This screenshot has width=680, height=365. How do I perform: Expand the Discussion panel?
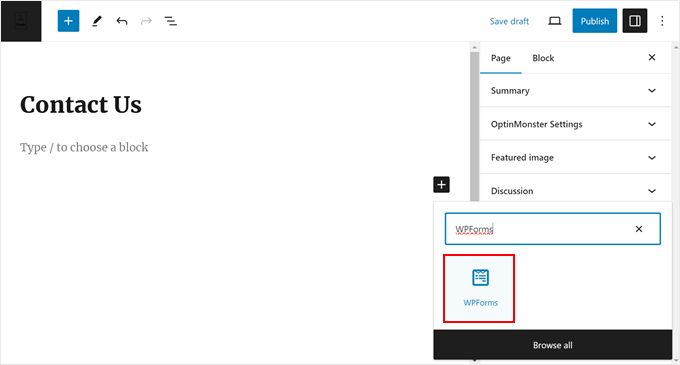575,190
